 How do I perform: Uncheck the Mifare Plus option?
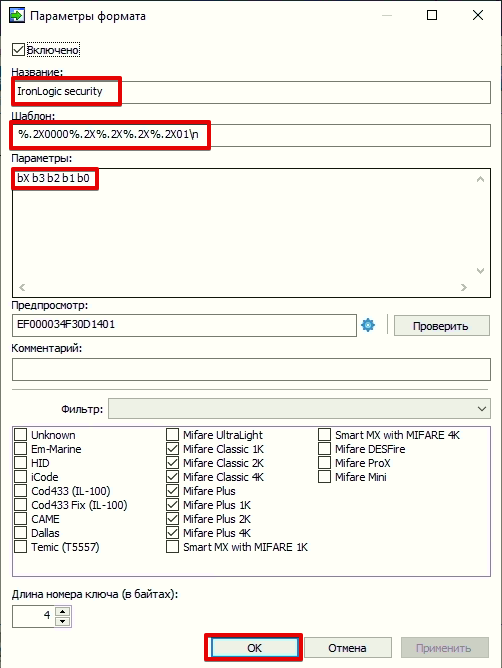tap(172, 491)
